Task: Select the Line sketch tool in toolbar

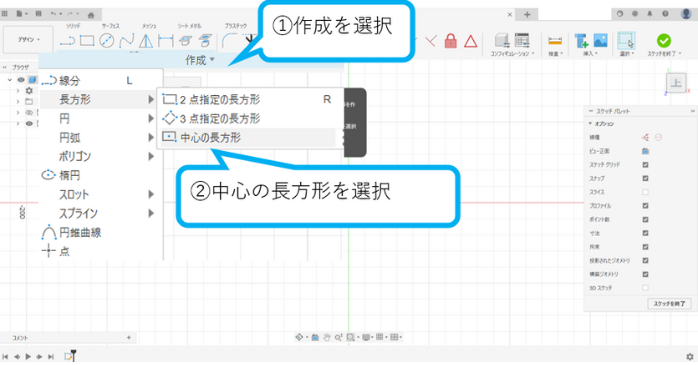Action: 67,41
